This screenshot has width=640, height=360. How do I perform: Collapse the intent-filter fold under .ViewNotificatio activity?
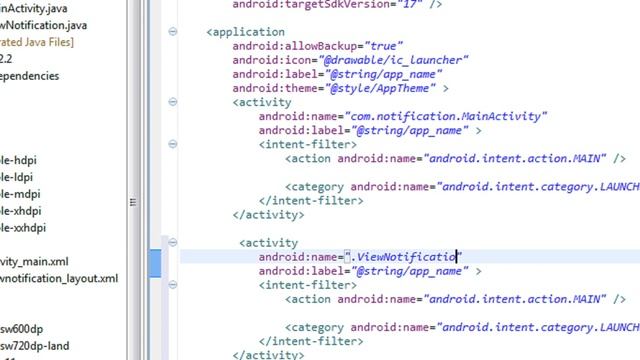173,284
